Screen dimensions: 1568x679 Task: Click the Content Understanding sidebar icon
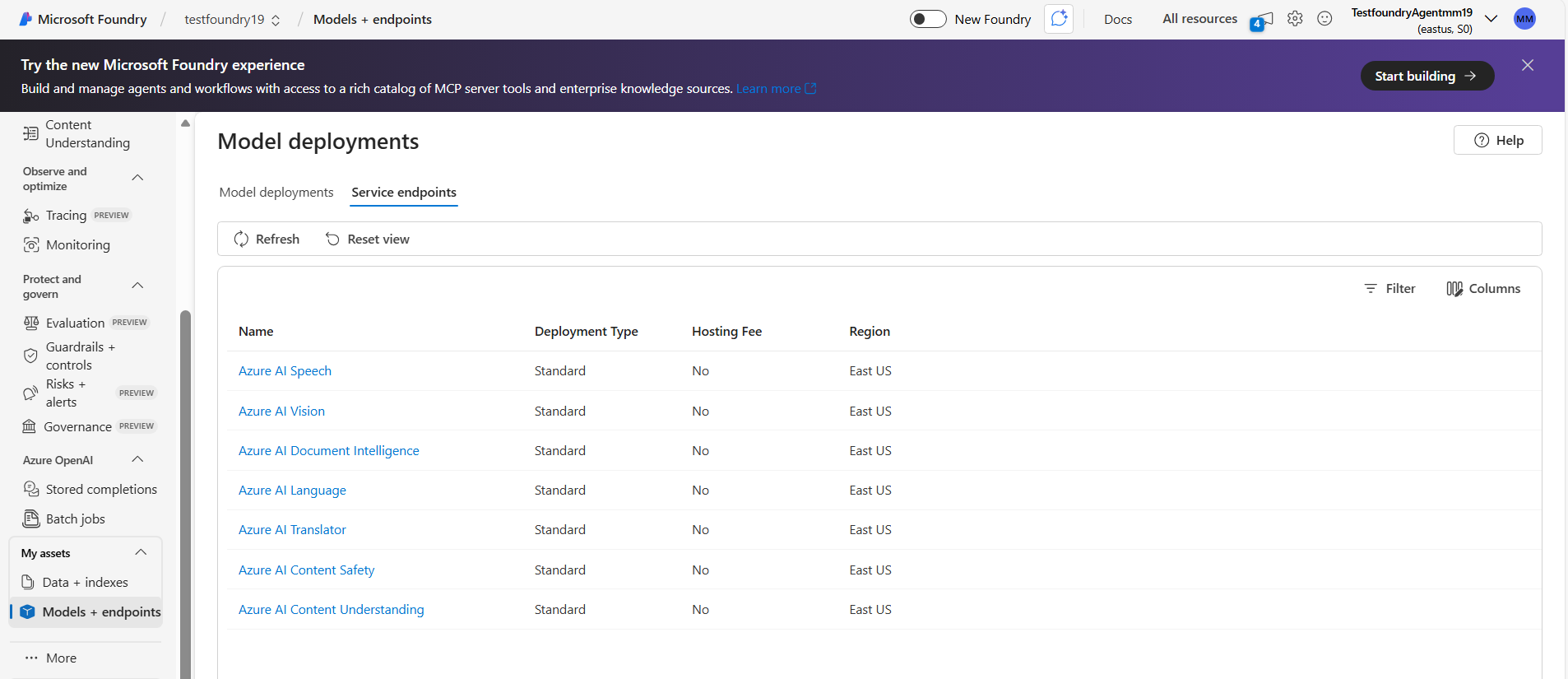click(x=30, y=133)
